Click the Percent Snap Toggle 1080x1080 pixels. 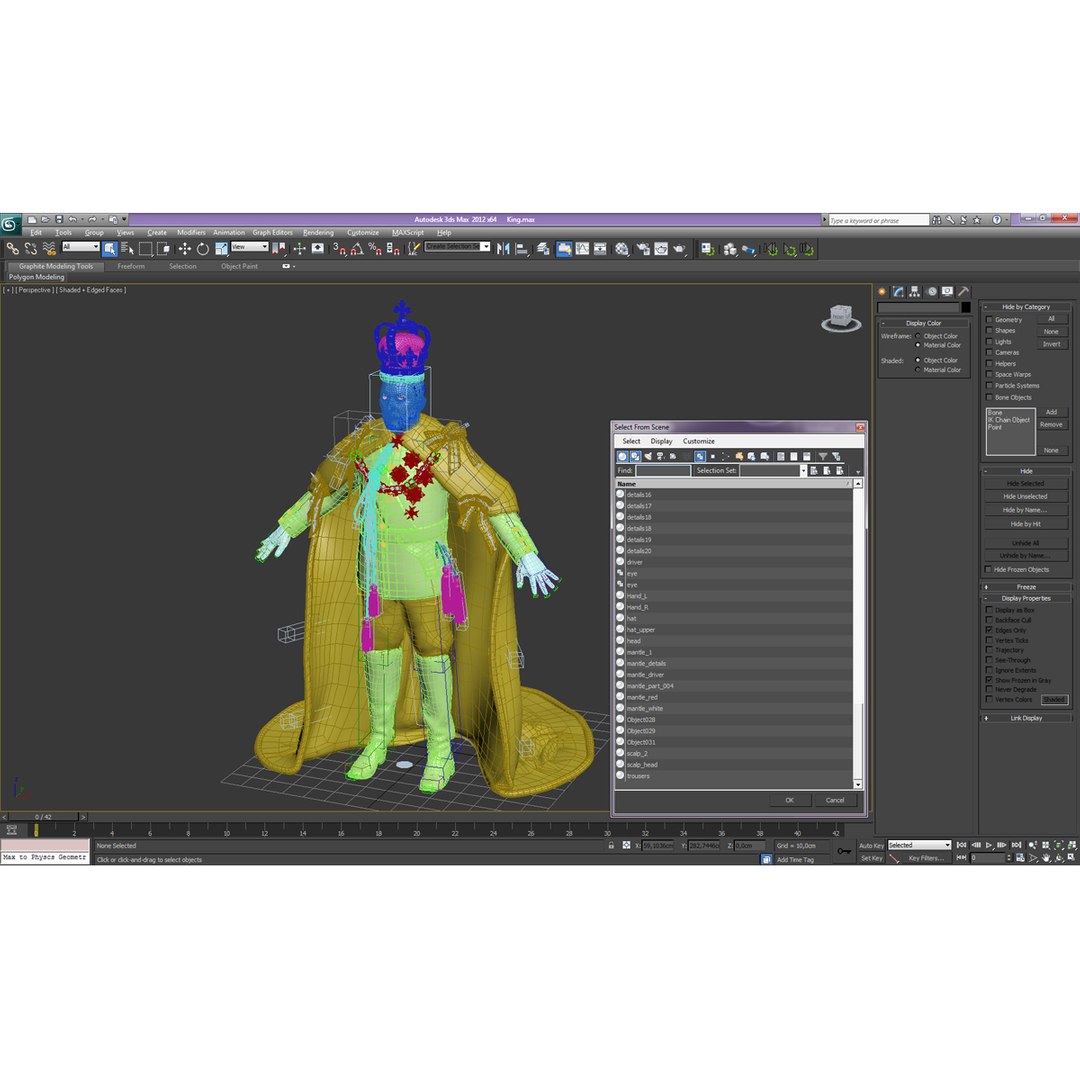375,249
